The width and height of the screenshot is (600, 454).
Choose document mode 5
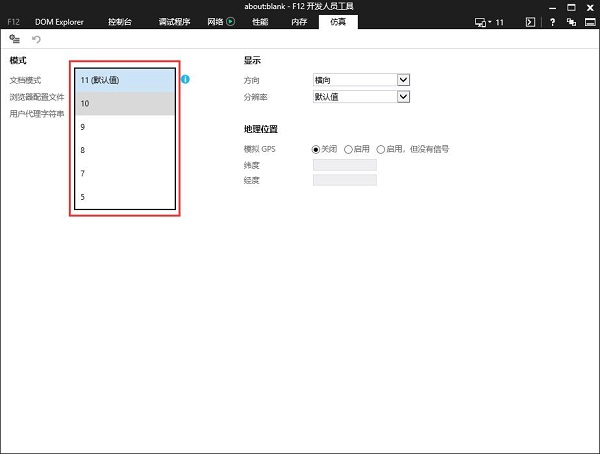(x=125, y=197)
